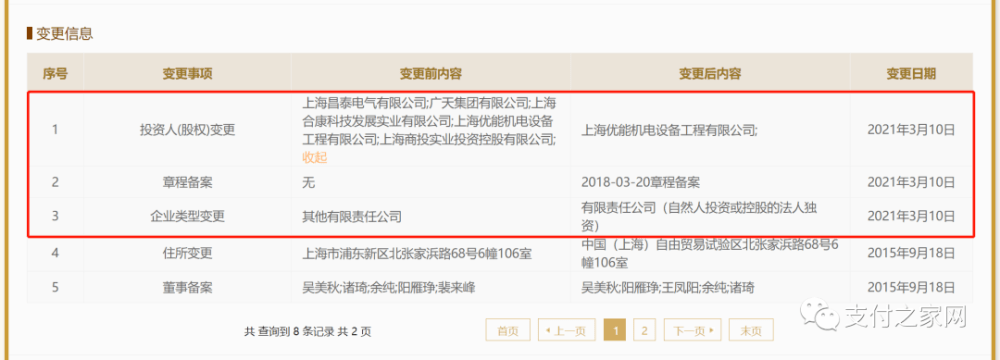Viewport: 1000px width, 360px height.
Task: Click 2015年9月18日 date in 董事备案 row
Action: click(x=911, y=288)
